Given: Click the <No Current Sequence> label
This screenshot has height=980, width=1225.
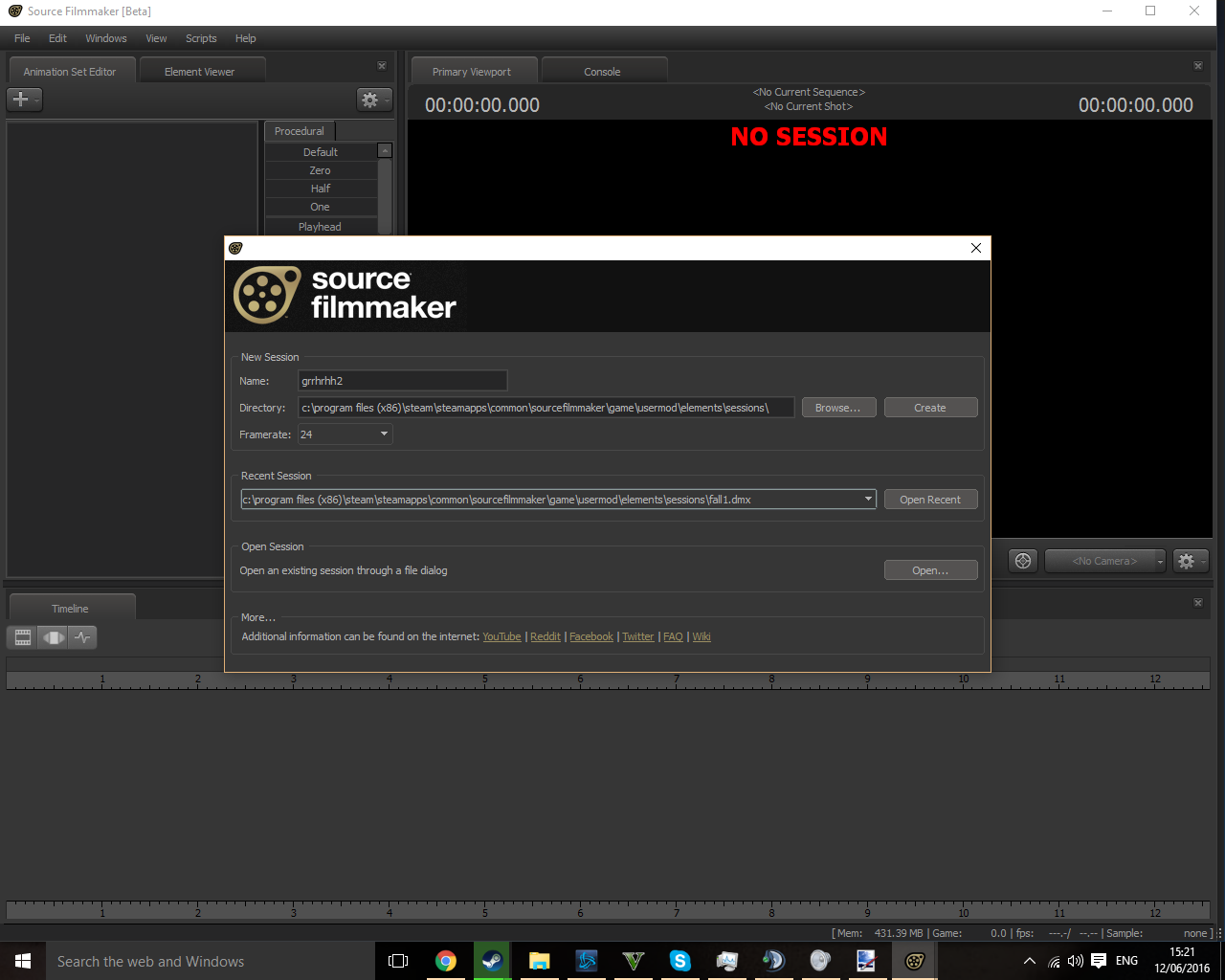Looking at the screenshot, I should pyautogui.click(x=809, y=92).
